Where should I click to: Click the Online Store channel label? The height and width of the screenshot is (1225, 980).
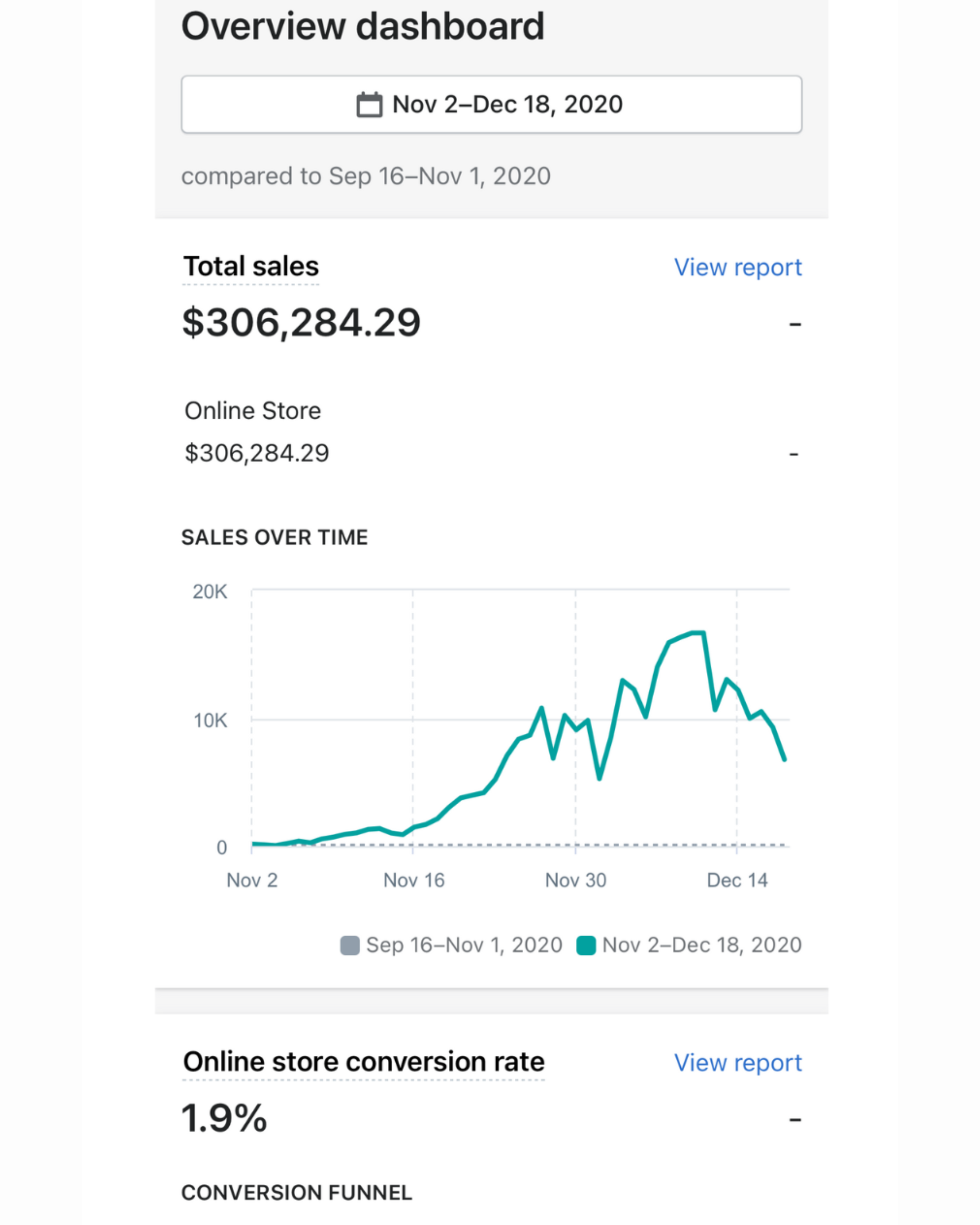coord(253,411)
